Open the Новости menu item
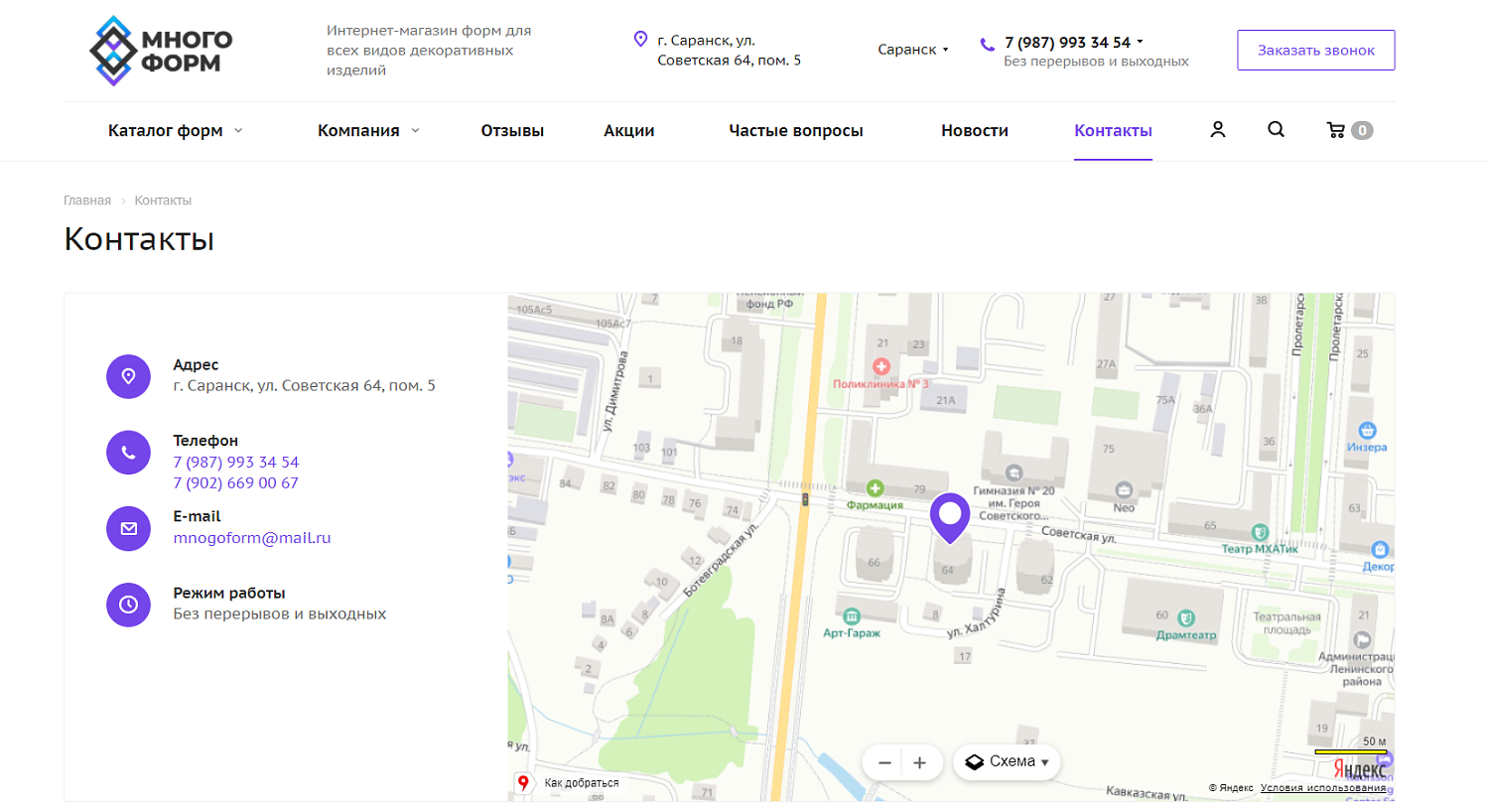Viewport: 1489px width, 812px height. pyautogui.click(x=974, y=130)
